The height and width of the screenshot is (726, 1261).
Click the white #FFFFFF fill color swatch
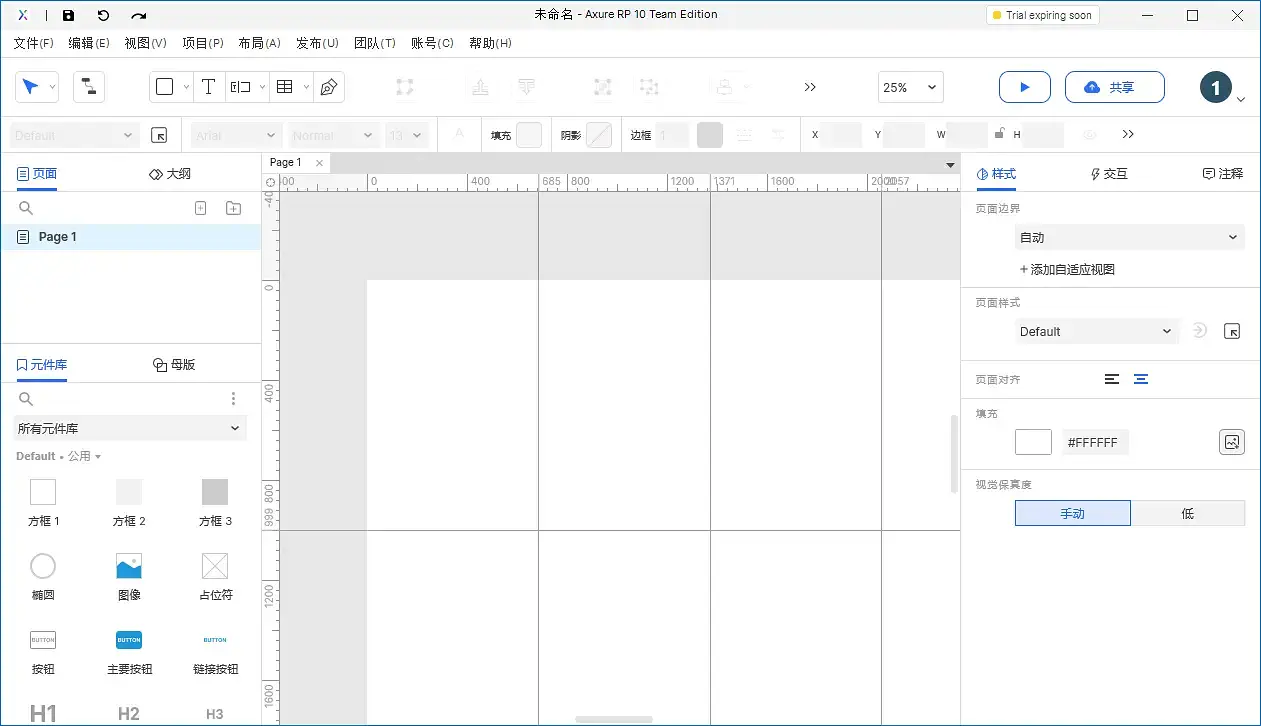pyautogui.click(x=1033, y=441)
